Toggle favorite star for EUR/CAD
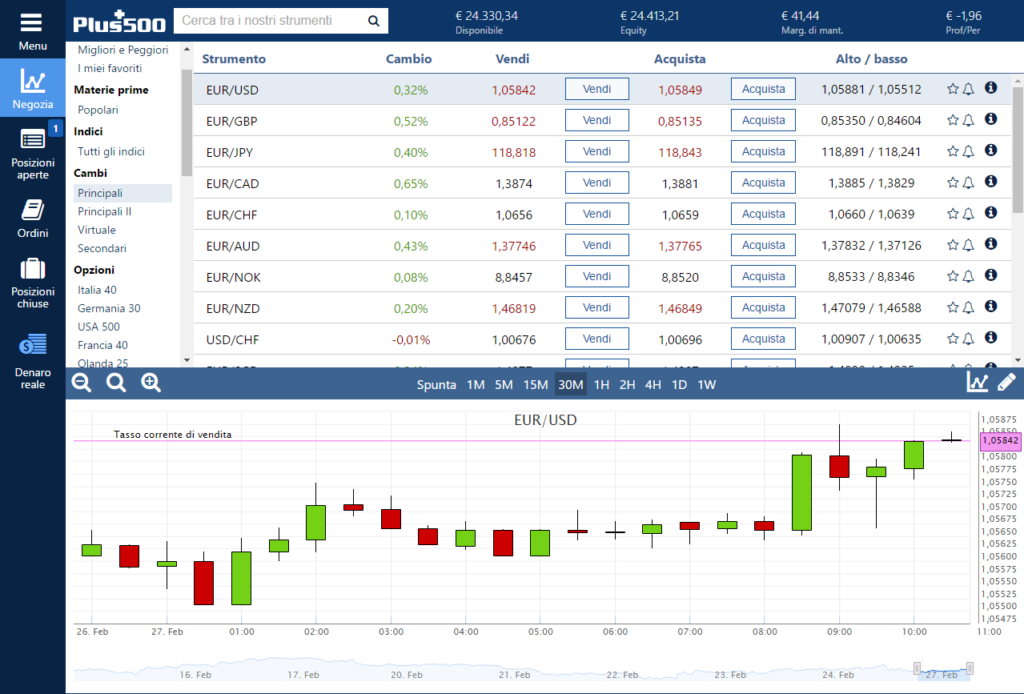1024x694 pixels. (953, 182)
